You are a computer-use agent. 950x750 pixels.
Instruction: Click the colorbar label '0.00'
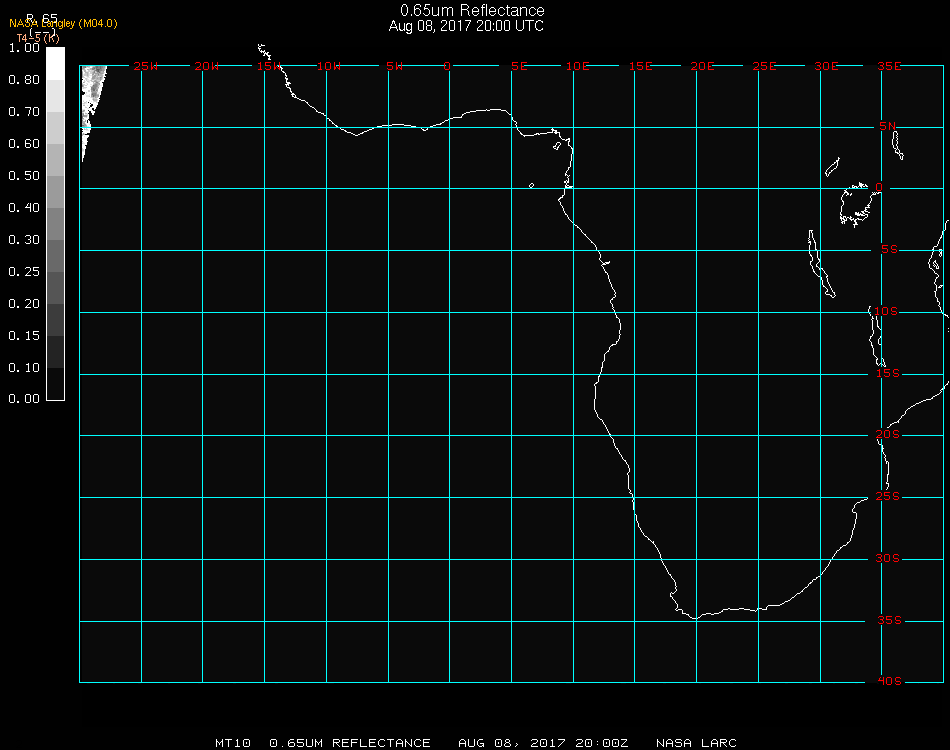click(x=24, y=399)
